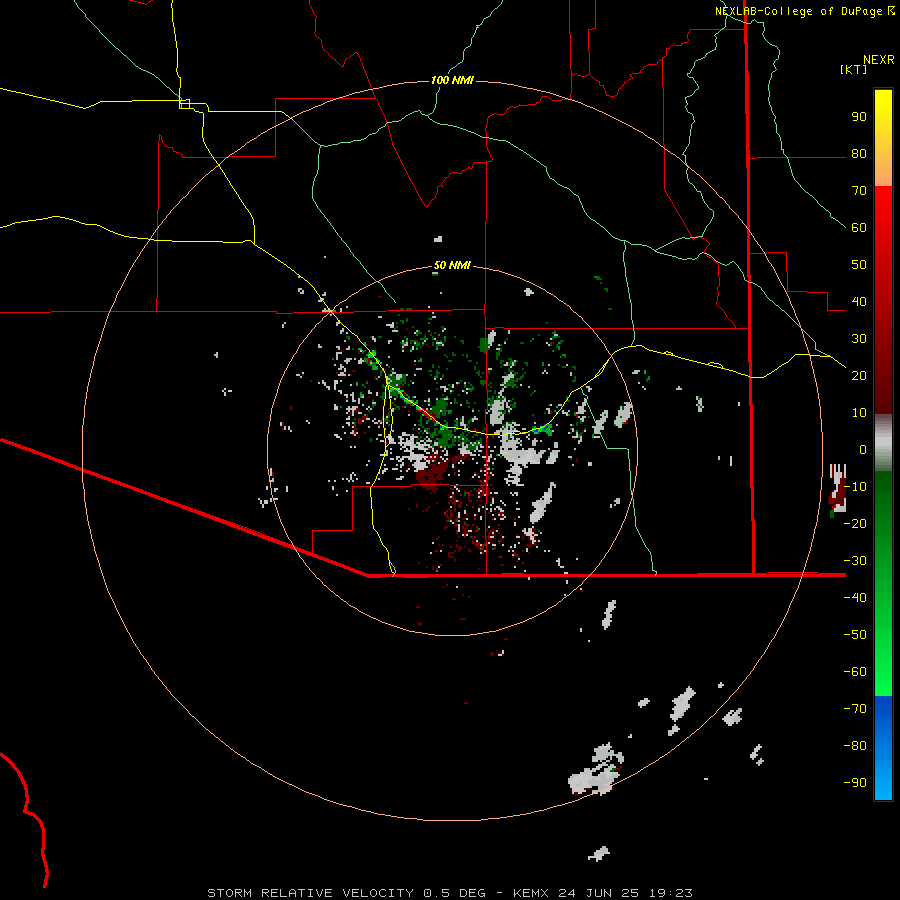Viewport: 900px width, 900px height.
Task: Click the NEXR label above the color scale
Action: point(879,60)
